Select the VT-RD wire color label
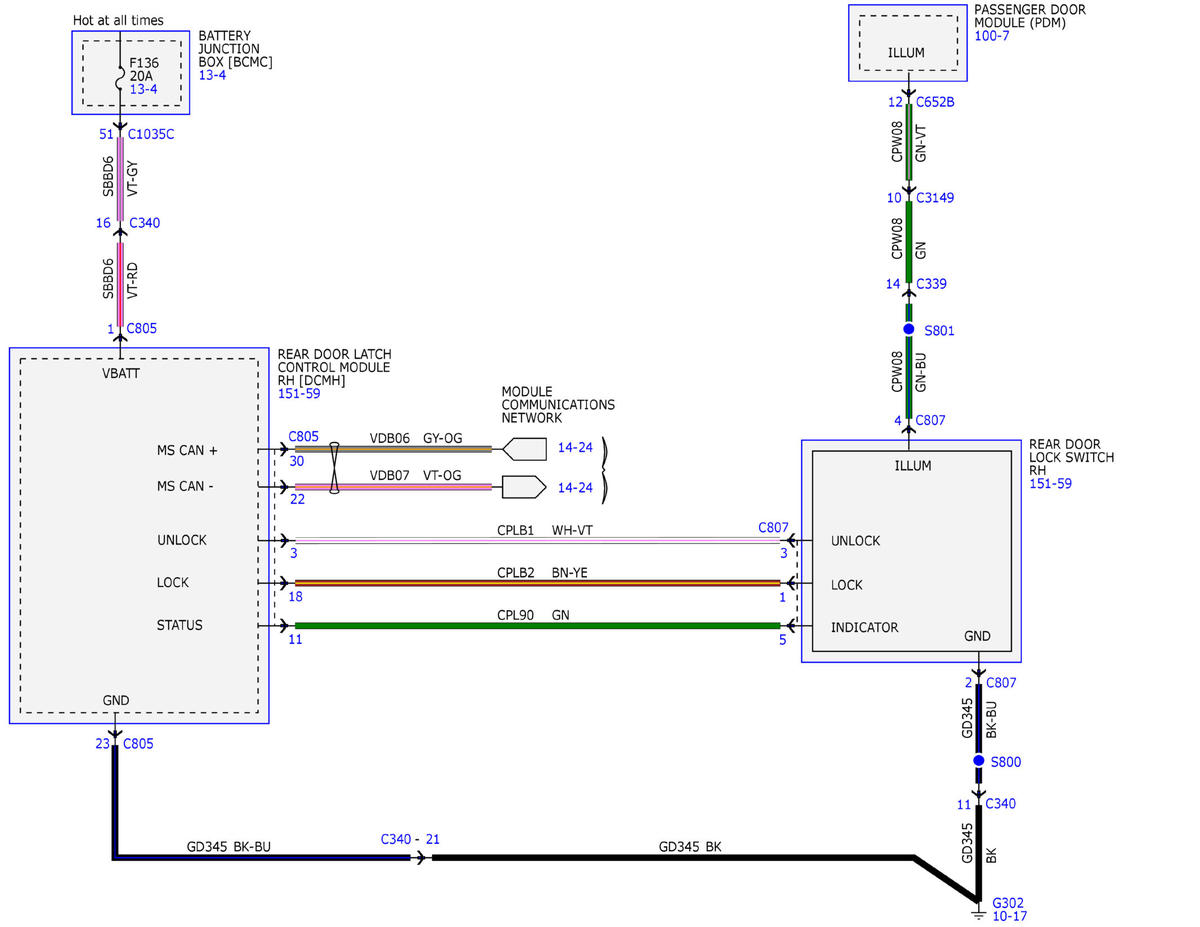The height and width of the screenshot is (927, 1200). (x=132, y=280)
